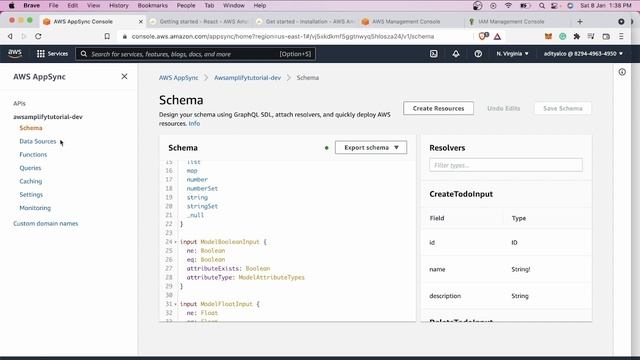Open Functions in sidebar
This screenshot has width=640, height=360.
(x=33, y=155)
